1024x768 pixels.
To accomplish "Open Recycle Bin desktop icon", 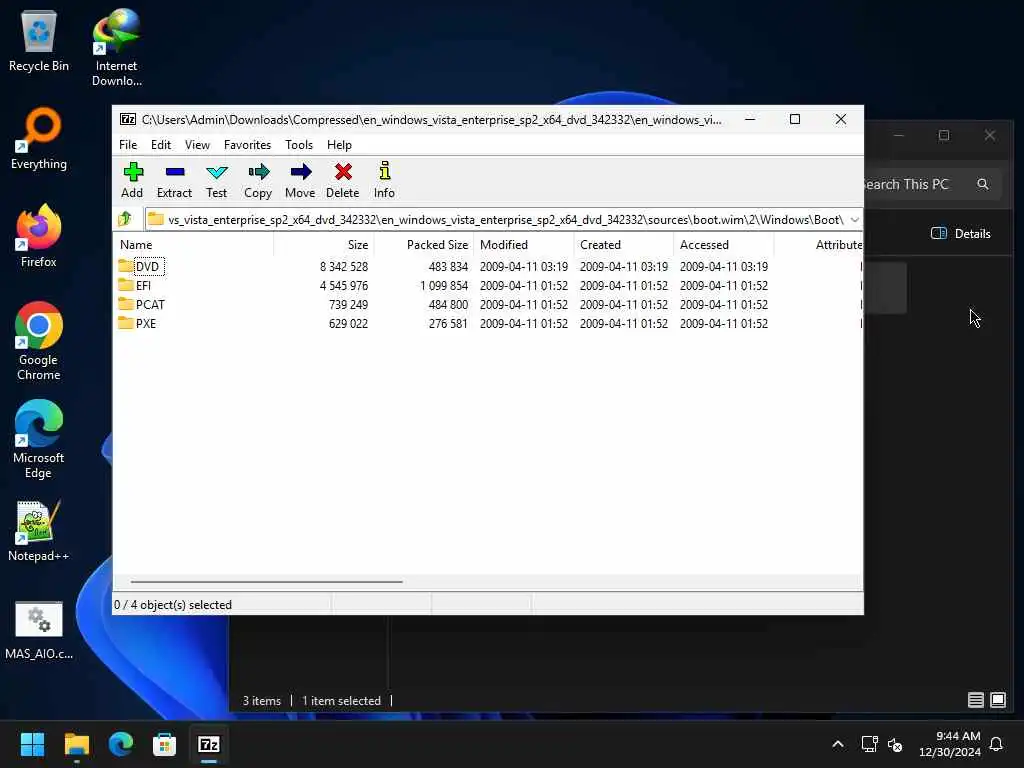I will coord(39,42).
